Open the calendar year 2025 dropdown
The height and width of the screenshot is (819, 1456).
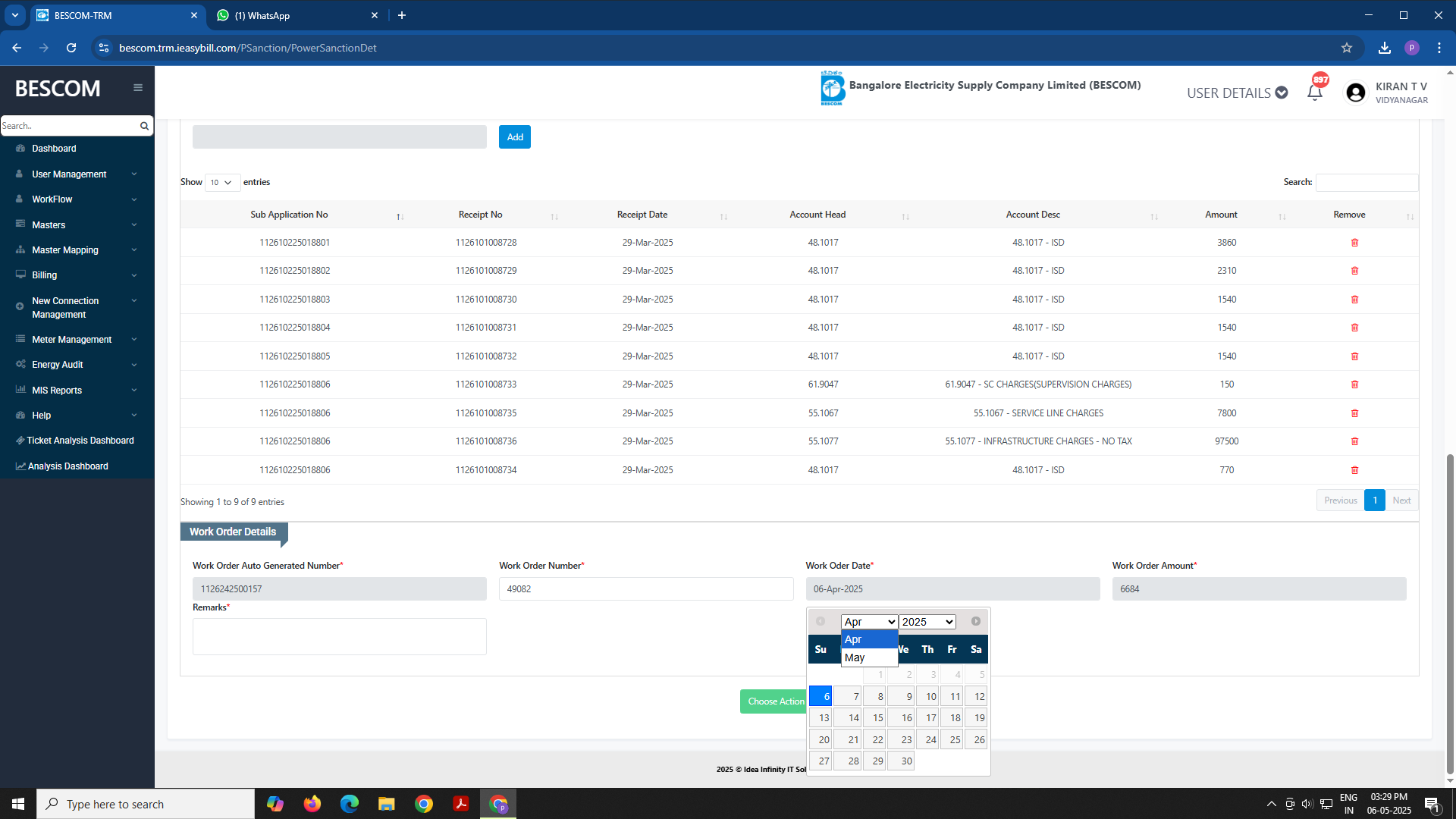tap(927, 622)
